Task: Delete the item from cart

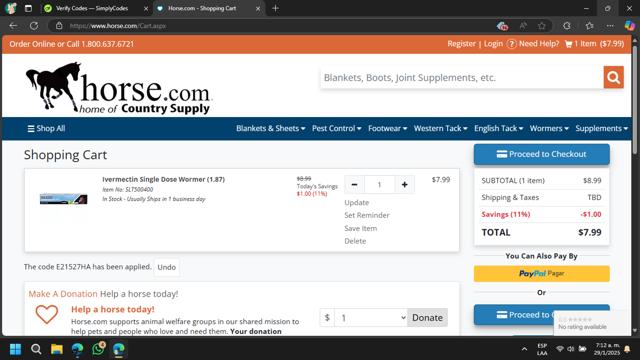Action: point(355,241)
